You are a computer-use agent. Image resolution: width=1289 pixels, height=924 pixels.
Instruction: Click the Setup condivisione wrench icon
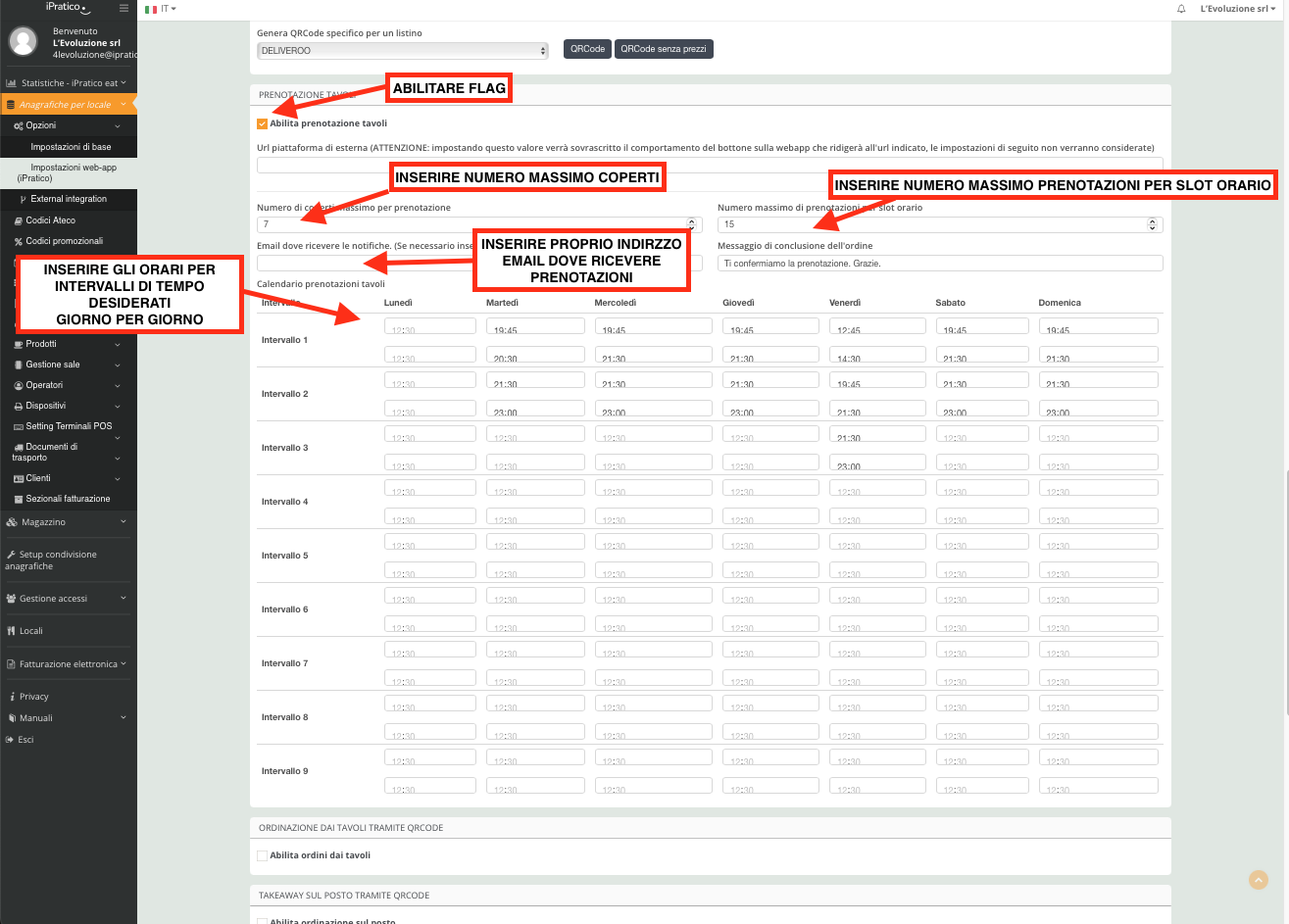click(x=12, y=555)
